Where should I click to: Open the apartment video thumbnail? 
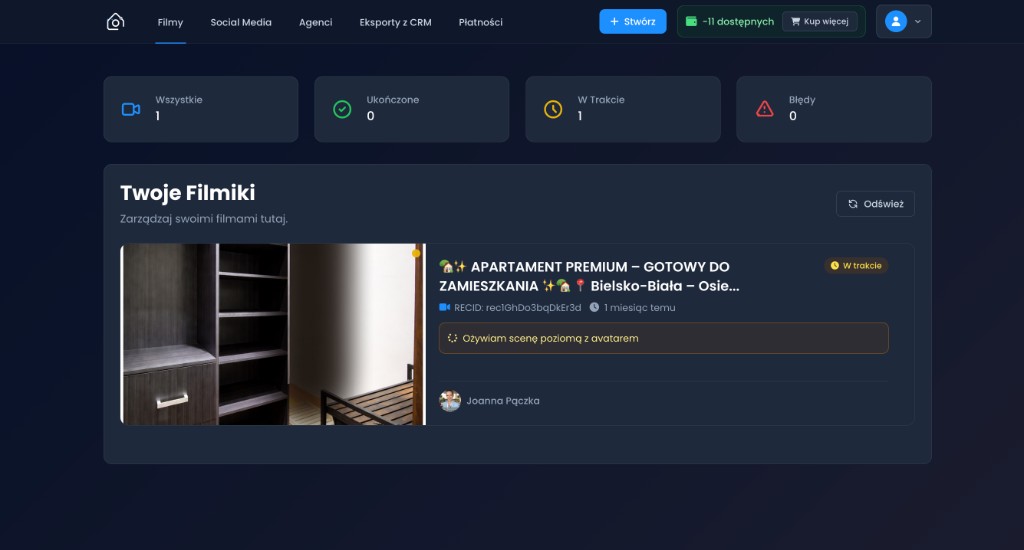(x=273, y=334)
